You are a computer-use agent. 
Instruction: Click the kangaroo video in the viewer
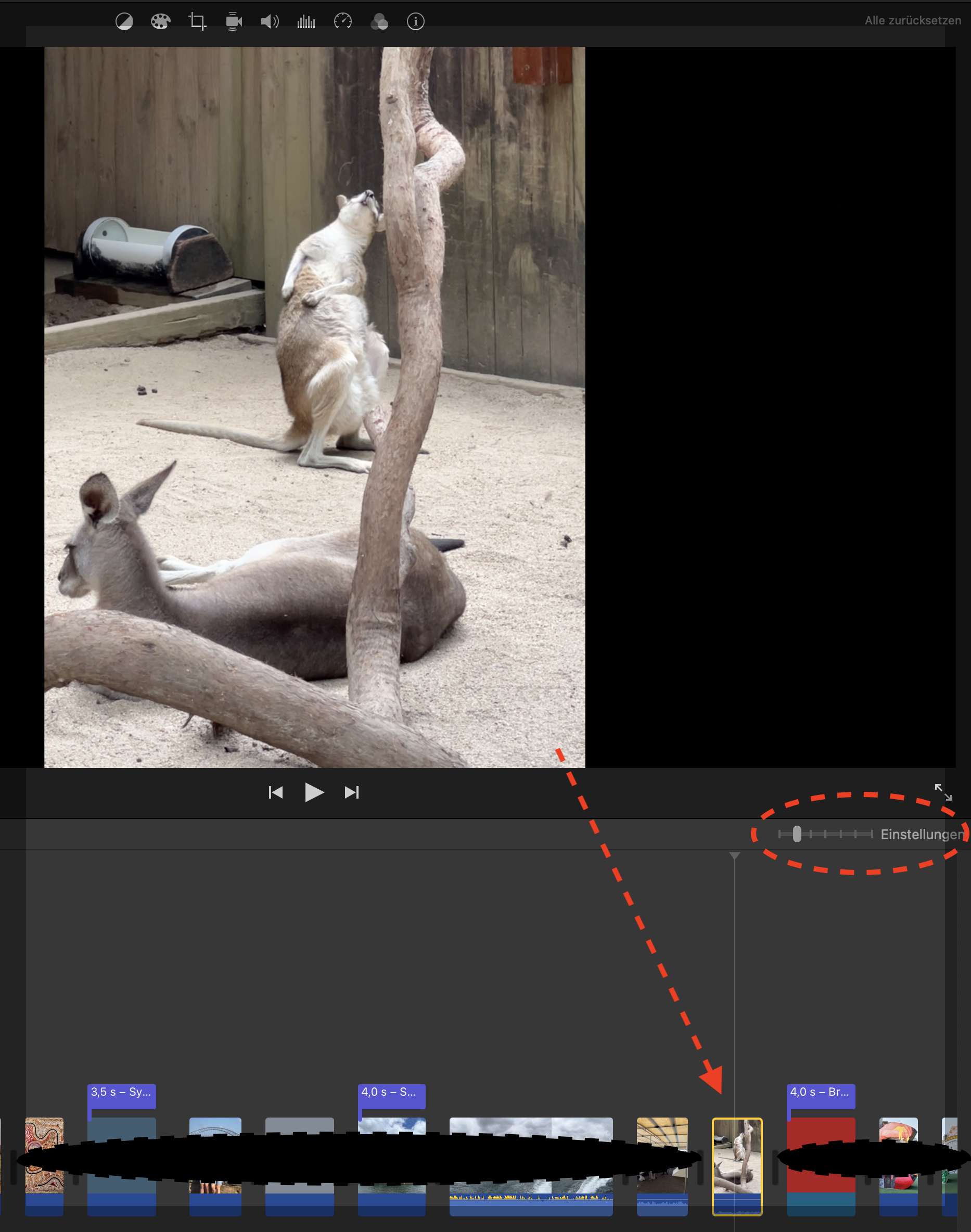[x=314, y=407]
